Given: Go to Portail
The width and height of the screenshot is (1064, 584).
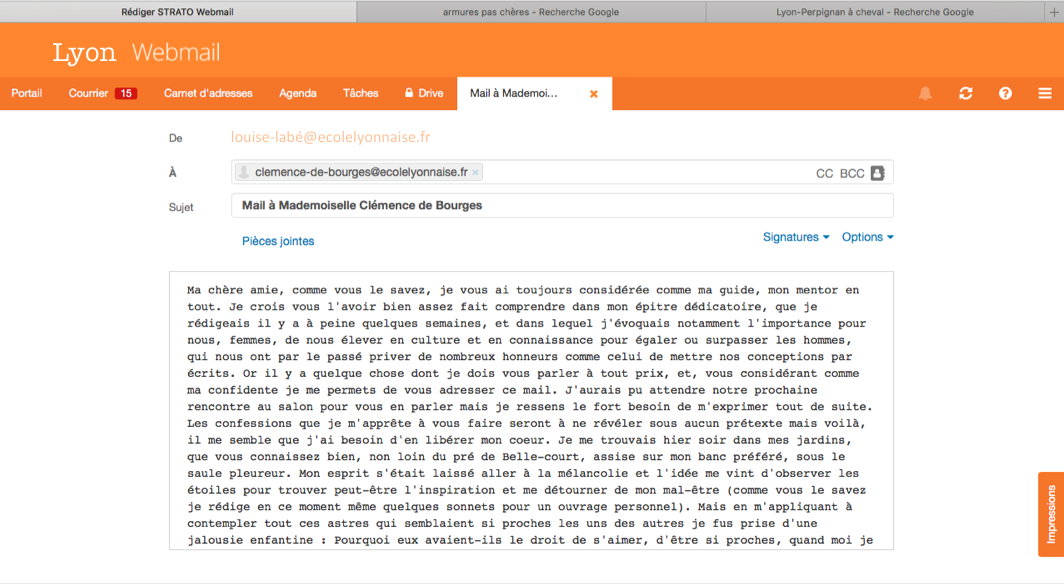Looking at the screenshot, I should coord(26,94).
